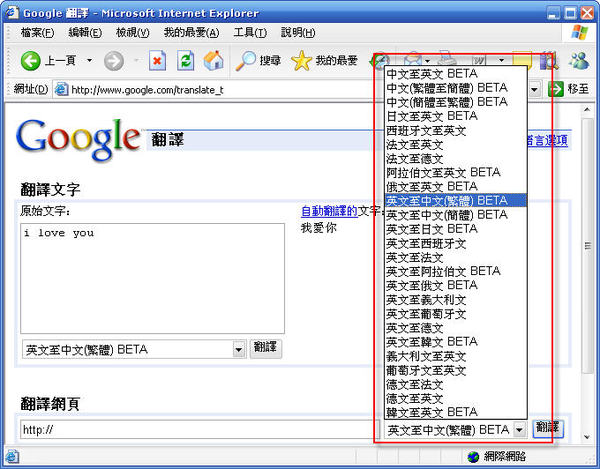The height and width of the screenshot is (469, 600).
Task: Select 中文(簡體至繁體) BETA option
Action: pyautogui.click(x=456, y=101)
